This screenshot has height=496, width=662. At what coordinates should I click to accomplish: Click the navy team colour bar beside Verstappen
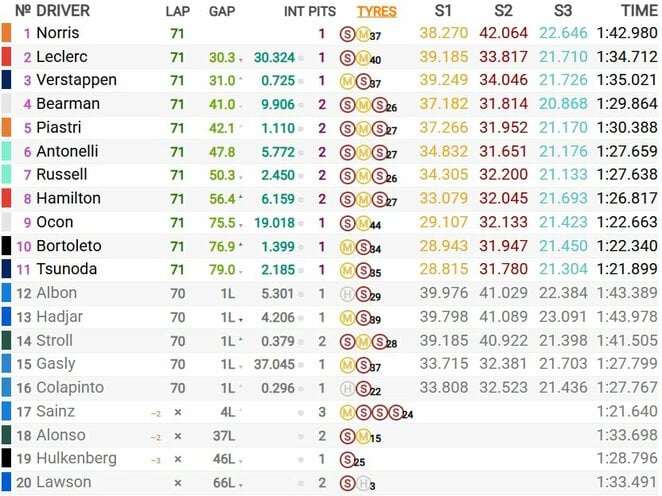6,80
